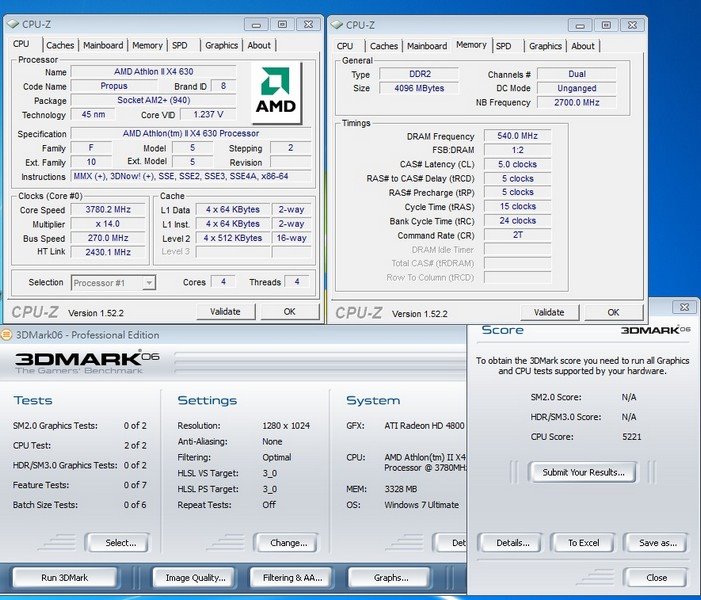Open Graphics tab in left CPU-Z window
Image resolution: width=701 pixels, height=600 pixels.
tap(221, 45)
